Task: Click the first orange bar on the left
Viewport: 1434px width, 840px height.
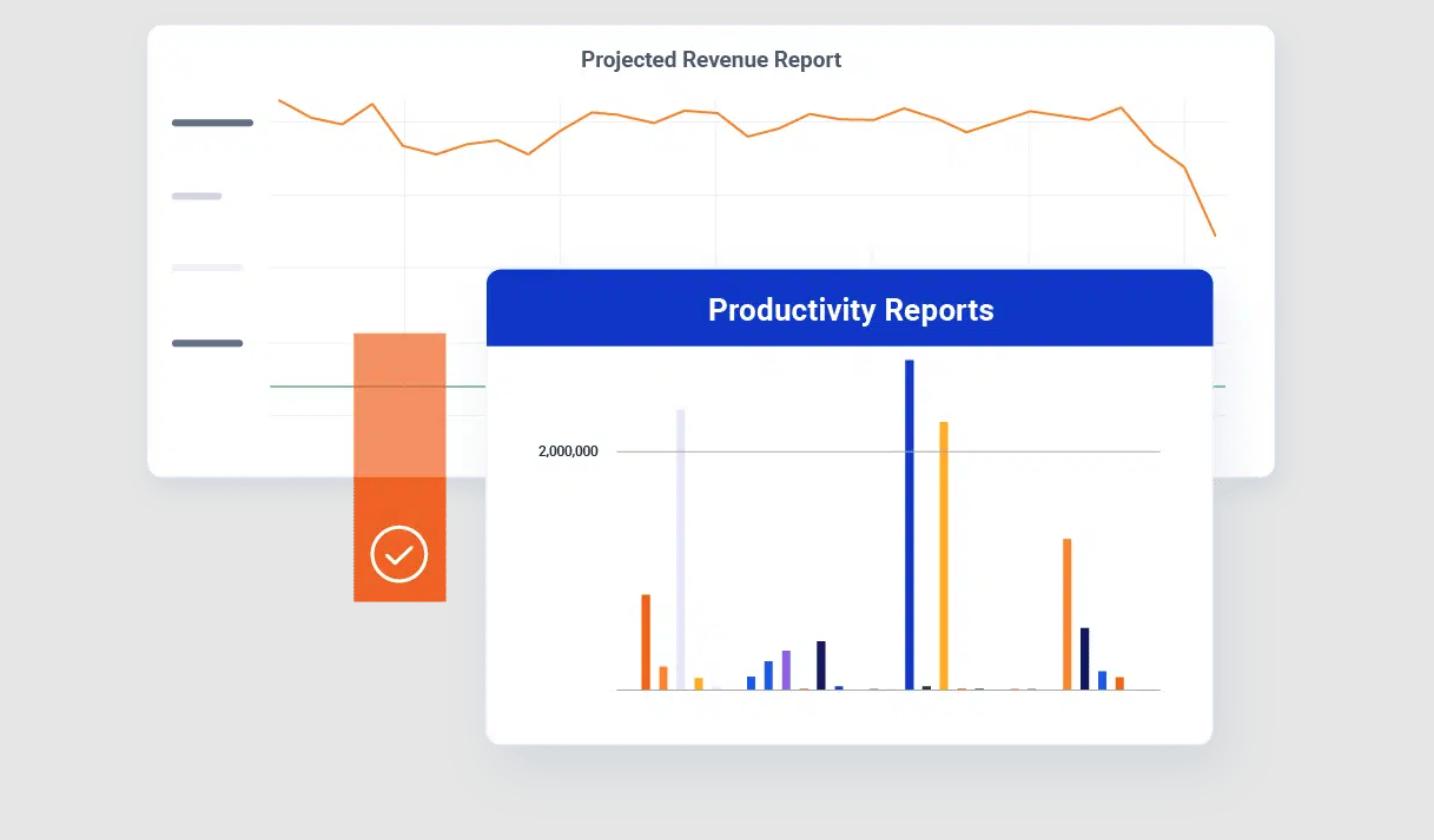Action: (646, 642)
